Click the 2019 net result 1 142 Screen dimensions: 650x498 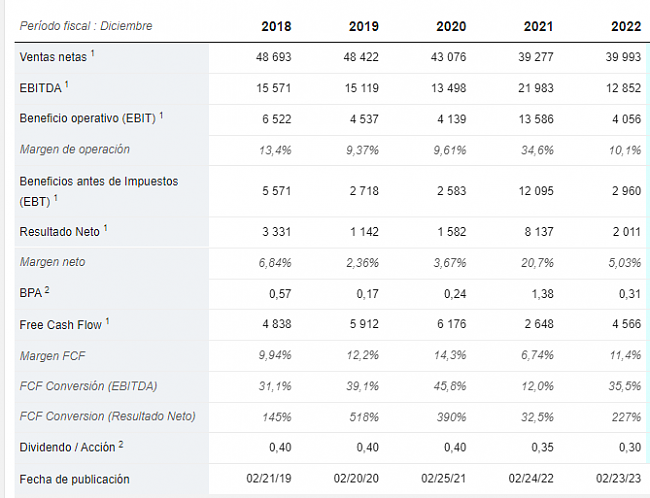364,231
